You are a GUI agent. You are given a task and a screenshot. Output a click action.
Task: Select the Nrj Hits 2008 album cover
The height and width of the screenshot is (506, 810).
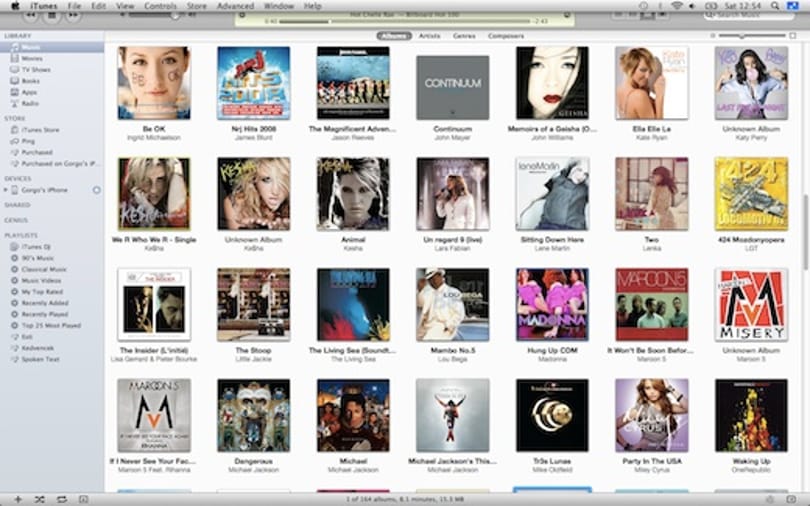(254, 83)
